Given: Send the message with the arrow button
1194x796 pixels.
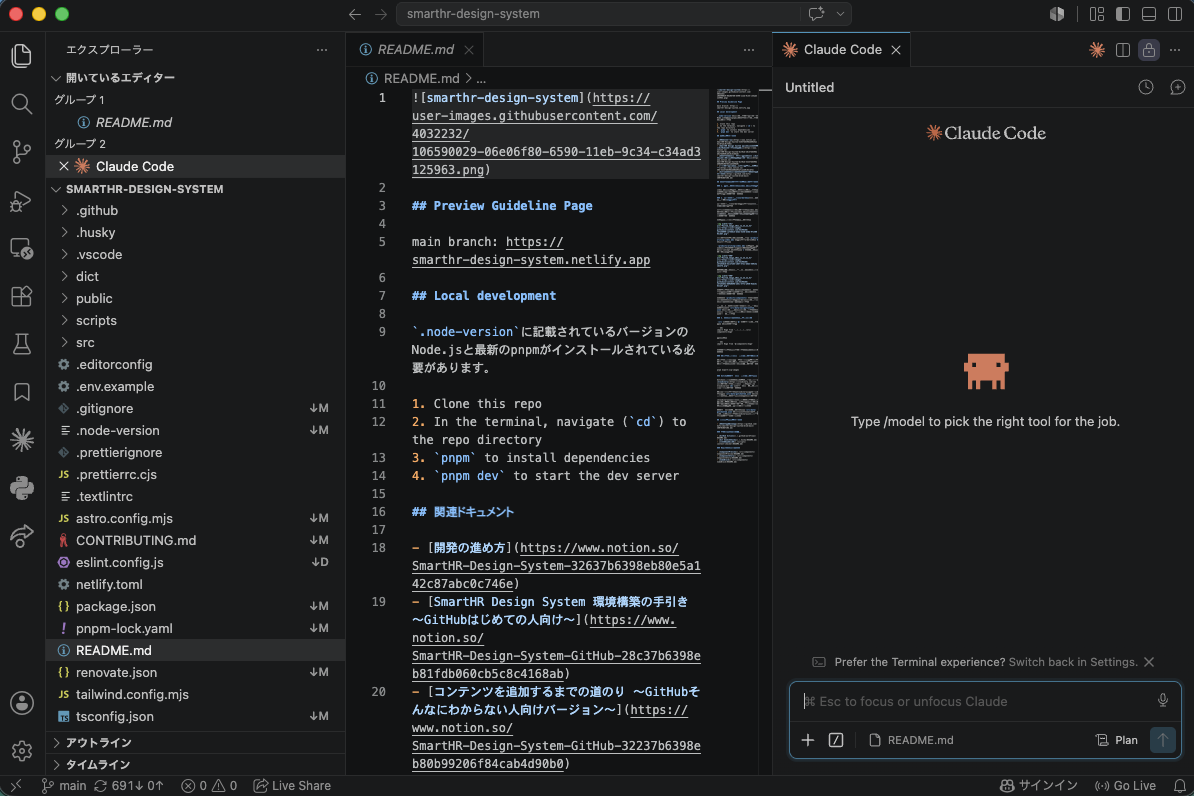Looking at the screenshot, I should 1162,740.
